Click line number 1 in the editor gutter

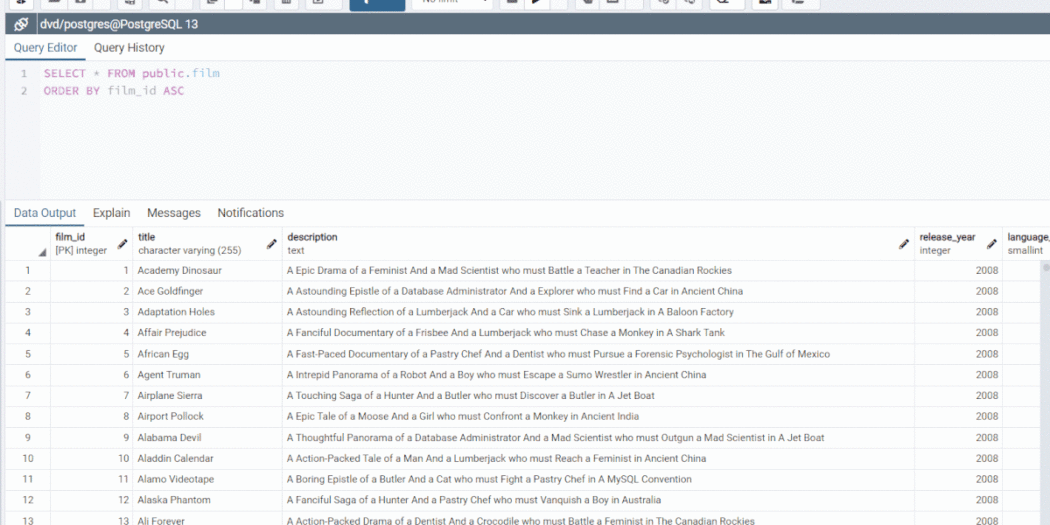24,74
